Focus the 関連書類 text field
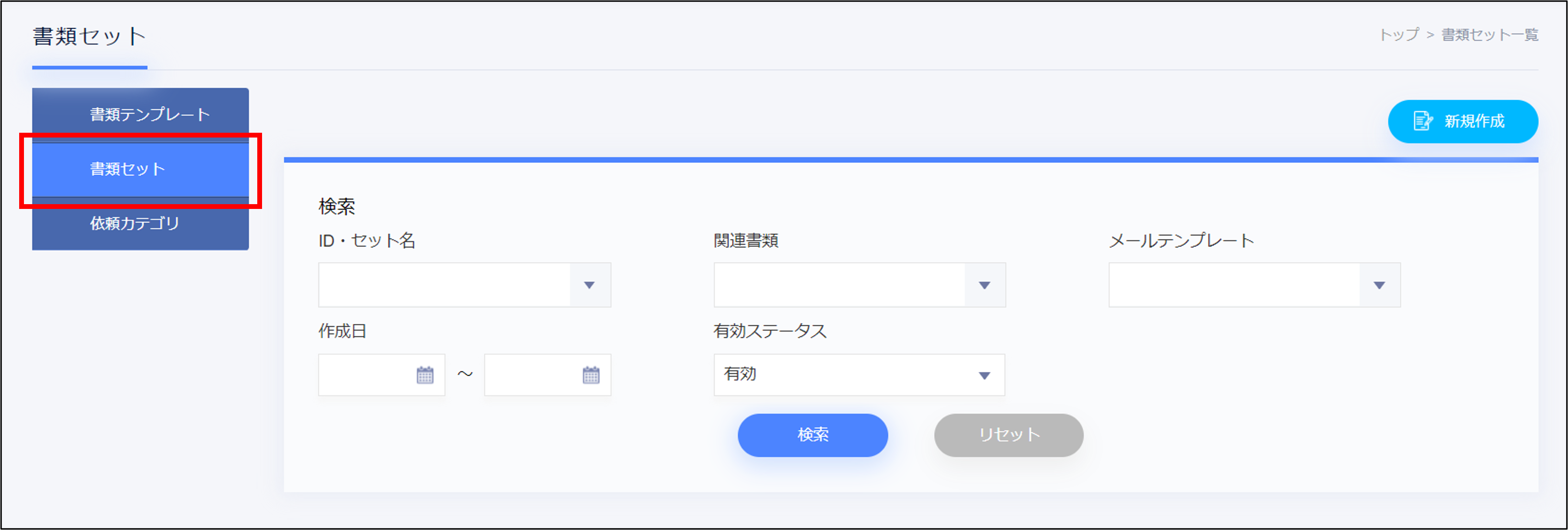This screenshot has width=1568, height=530. (839, 285)
